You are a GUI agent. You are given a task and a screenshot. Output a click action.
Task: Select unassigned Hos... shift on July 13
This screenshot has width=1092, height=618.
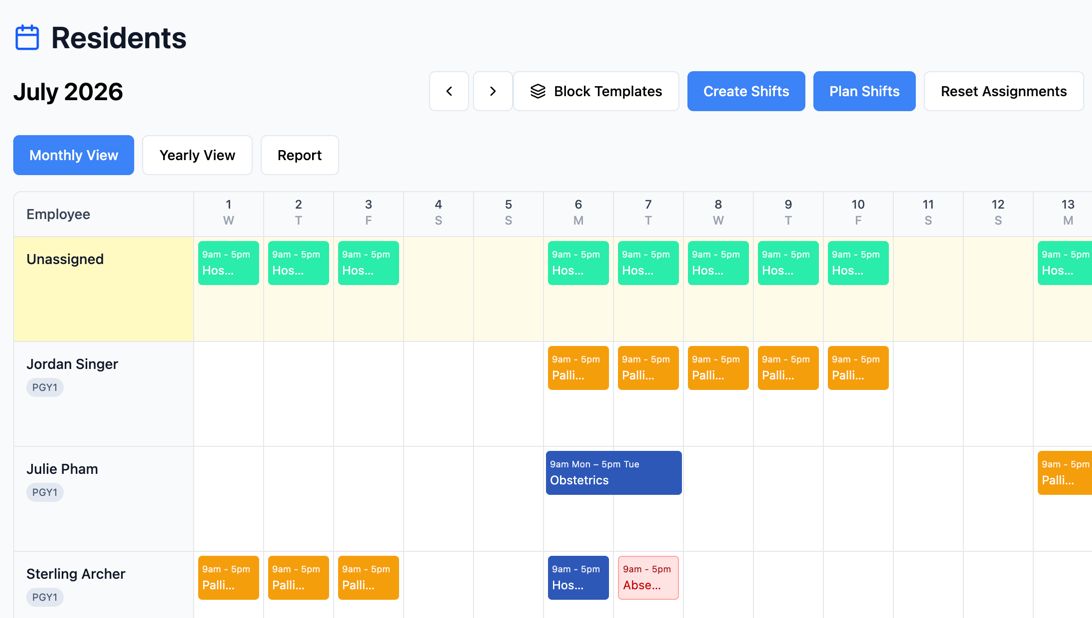(1065, 263)
